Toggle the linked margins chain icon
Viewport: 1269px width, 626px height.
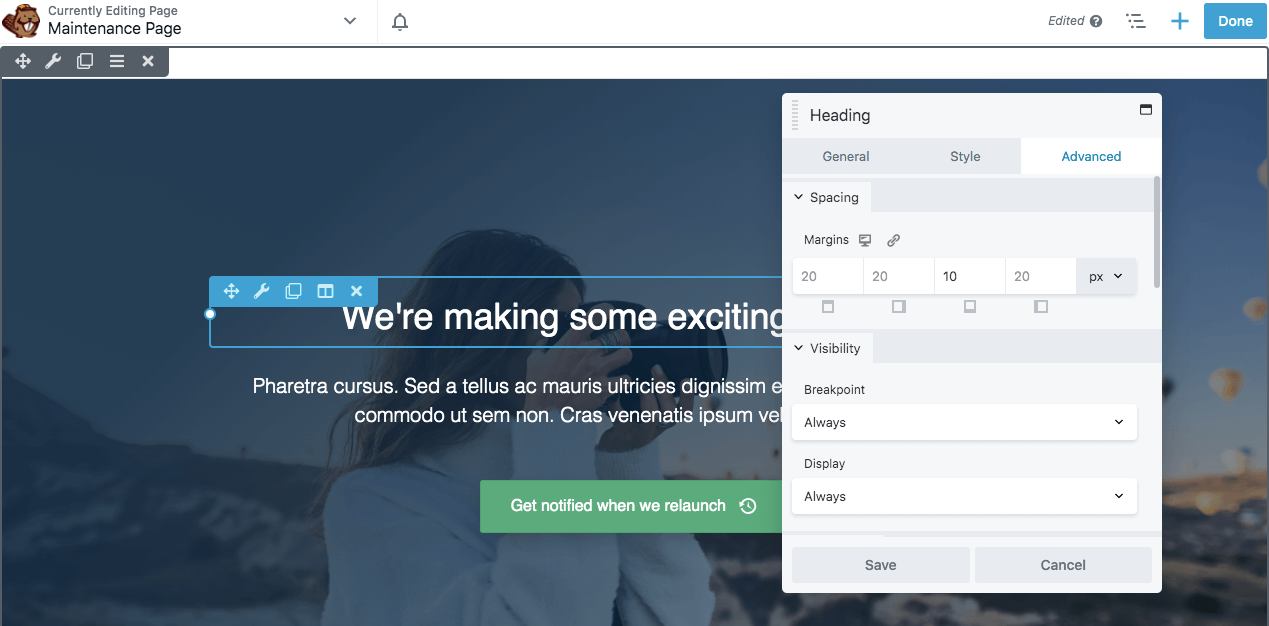(894, 240)
